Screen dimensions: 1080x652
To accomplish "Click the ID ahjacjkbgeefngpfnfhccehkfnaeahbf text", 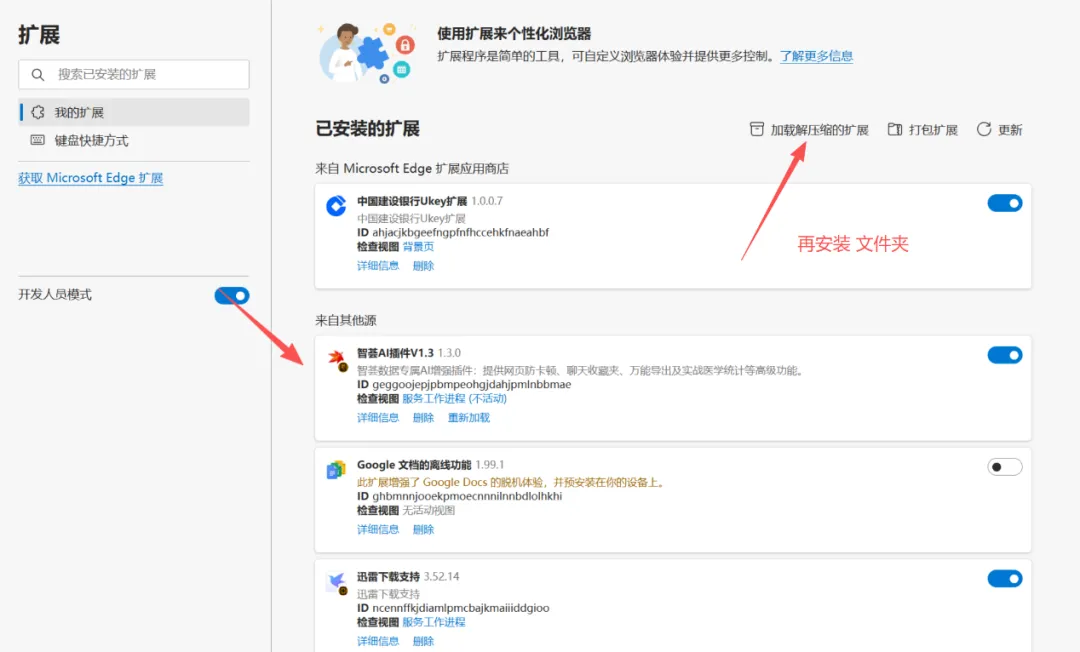I will point(453,233).
